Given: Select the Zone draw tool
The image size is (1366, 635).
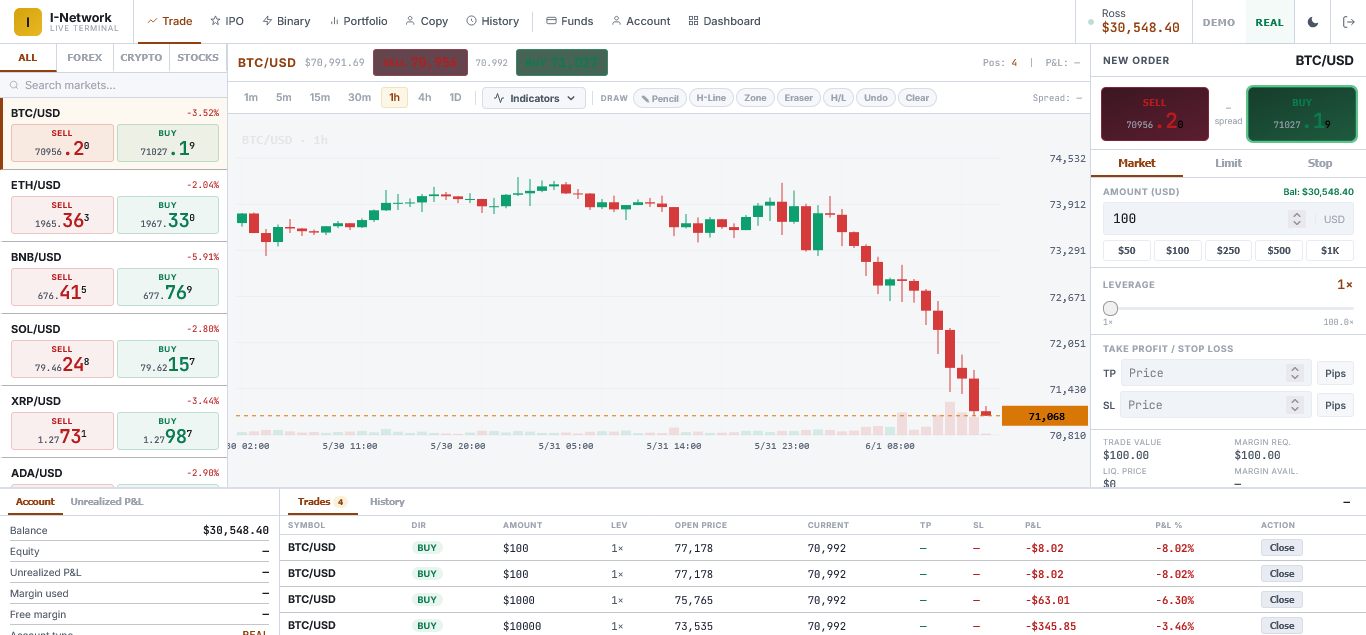Looking at the screenshot, I should coord(755,98).
